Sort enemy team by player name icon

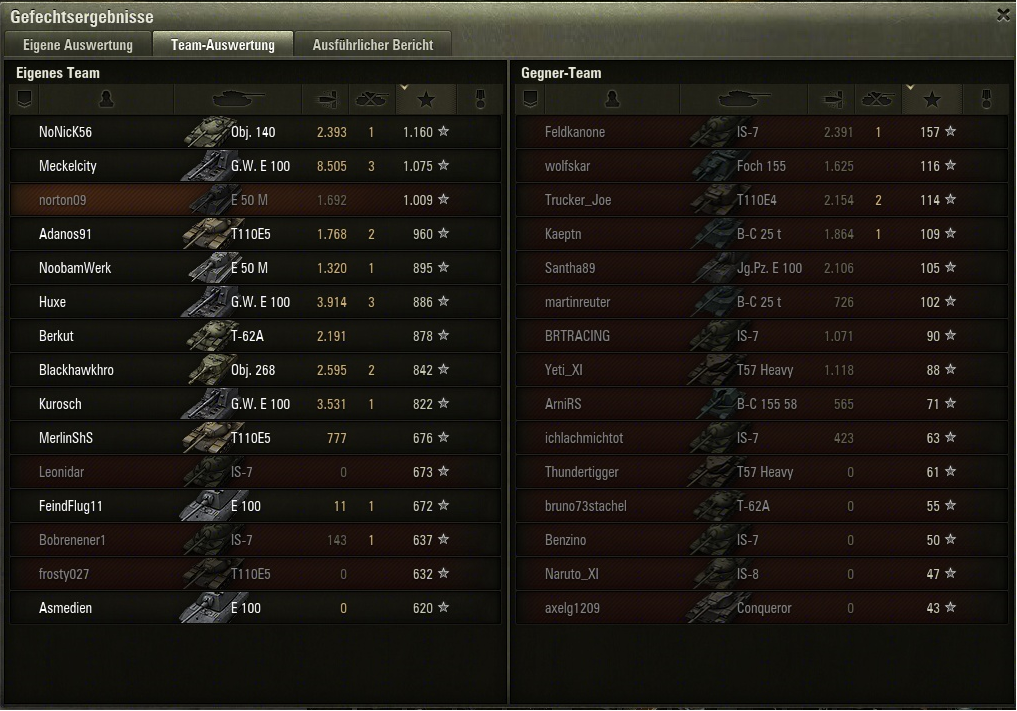click(612, 99)
